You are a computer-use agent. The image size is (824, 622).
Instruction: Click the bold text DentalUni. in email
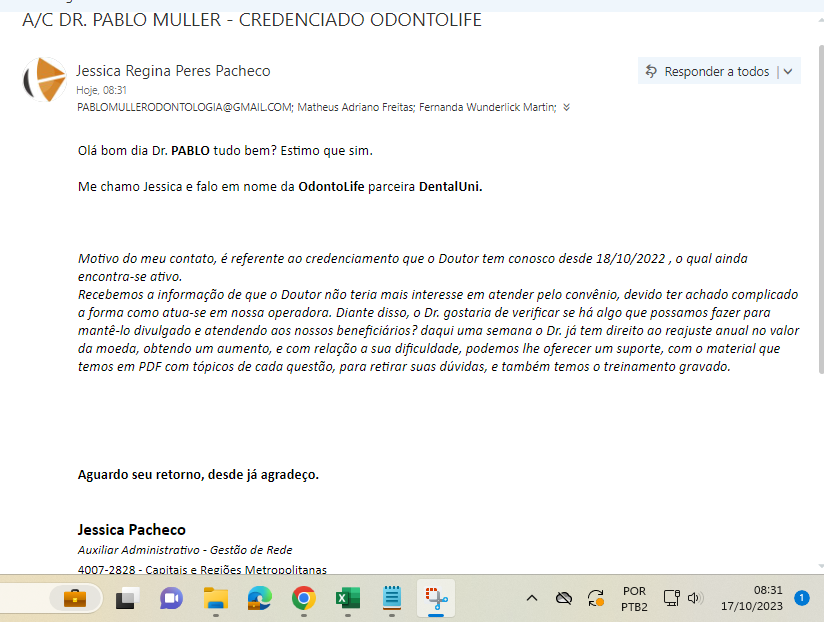450,186
